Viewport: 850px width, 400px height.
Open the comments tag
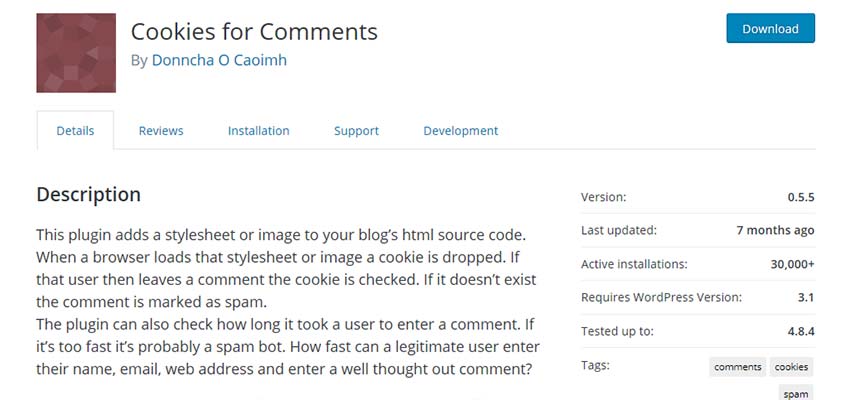[x=738, y=367]
